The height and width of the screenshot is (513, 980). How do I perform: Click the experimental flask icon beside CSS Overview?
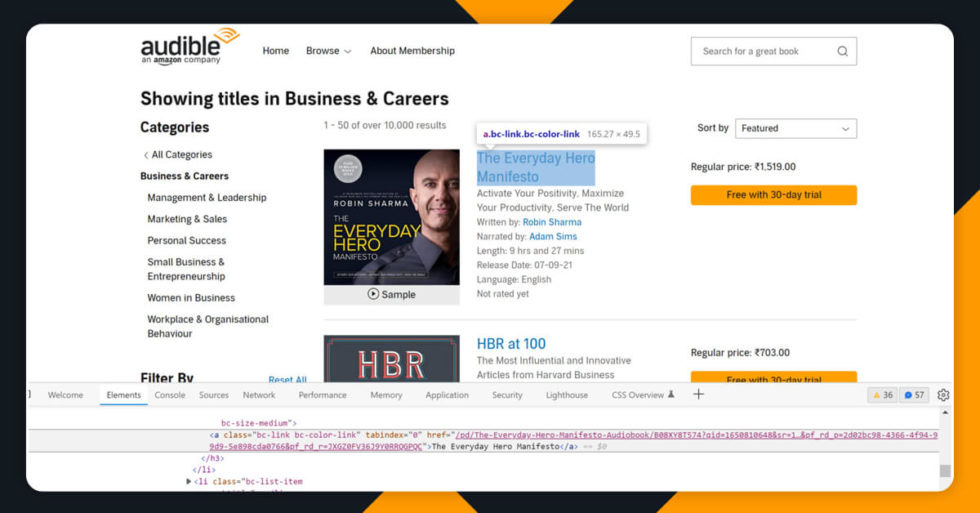coord(671,394)
